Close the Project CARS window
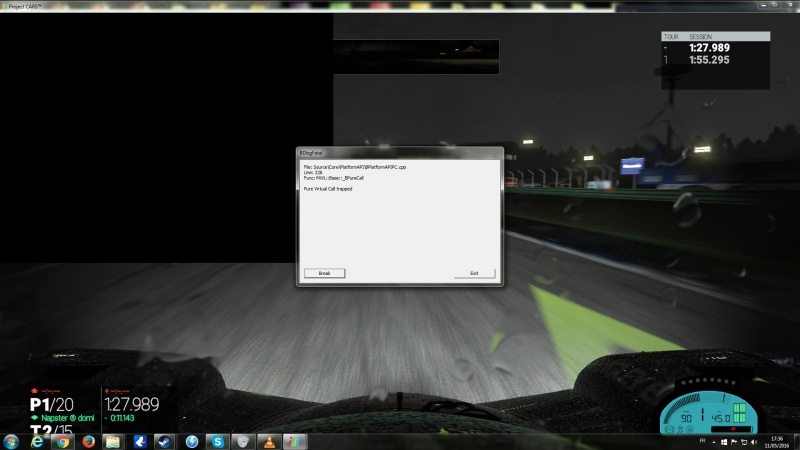The height and width of the screenshot is (450, 800). click(790, 5)
